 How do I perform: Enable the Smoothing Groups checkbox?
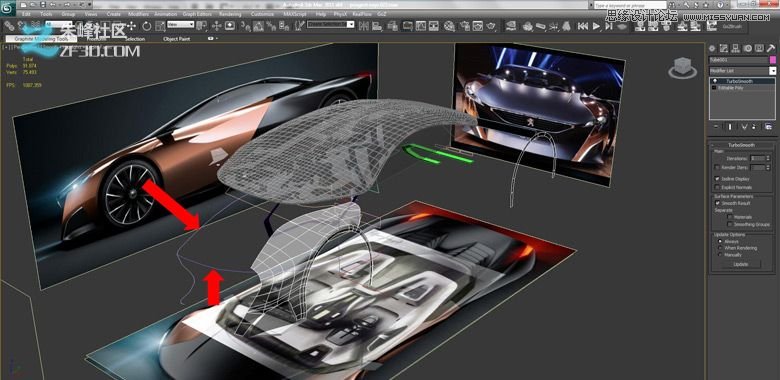730,224
